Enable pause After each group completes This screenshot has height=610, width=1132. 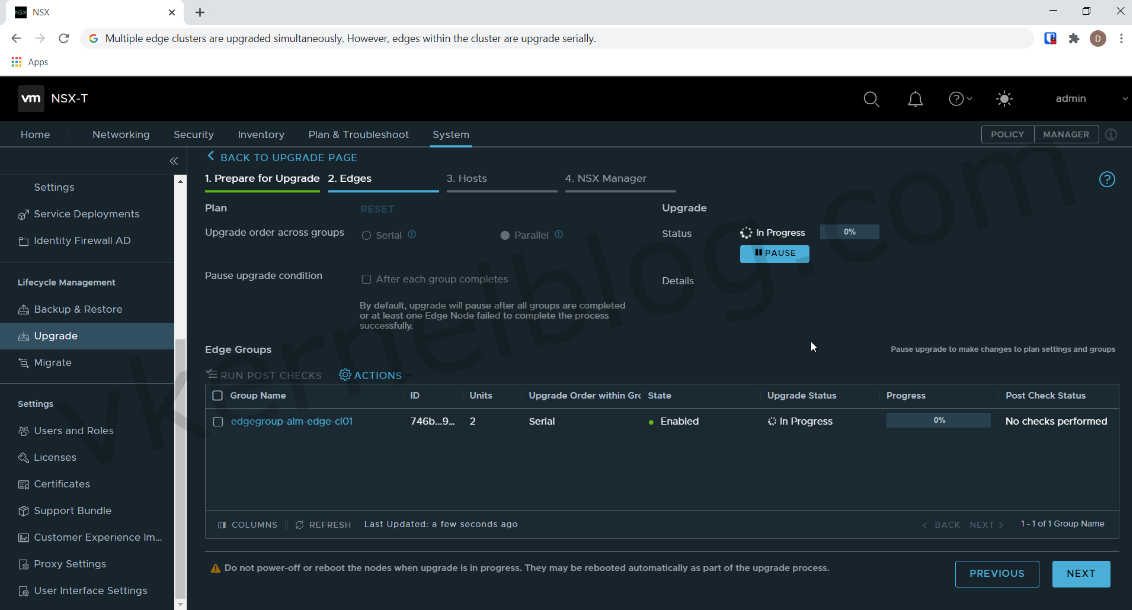[x=366, y=279]
